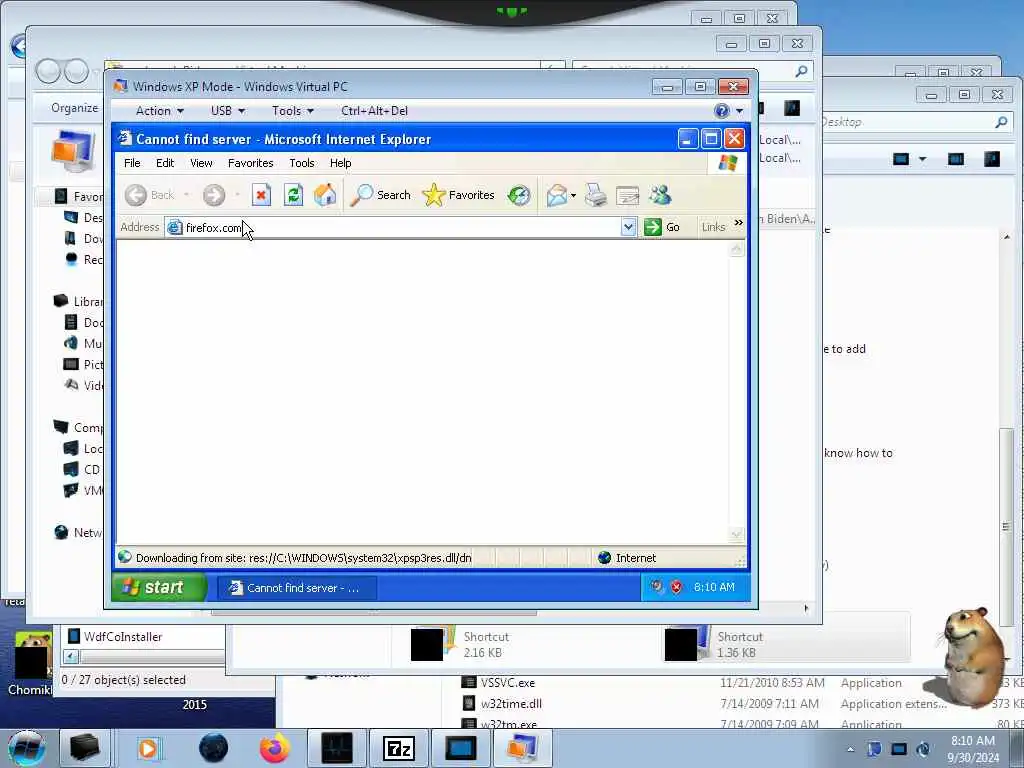Open the IE Edit menu
Viewport: 1024px width, 768px height.
pyautogui.click(x=165, y=163)
